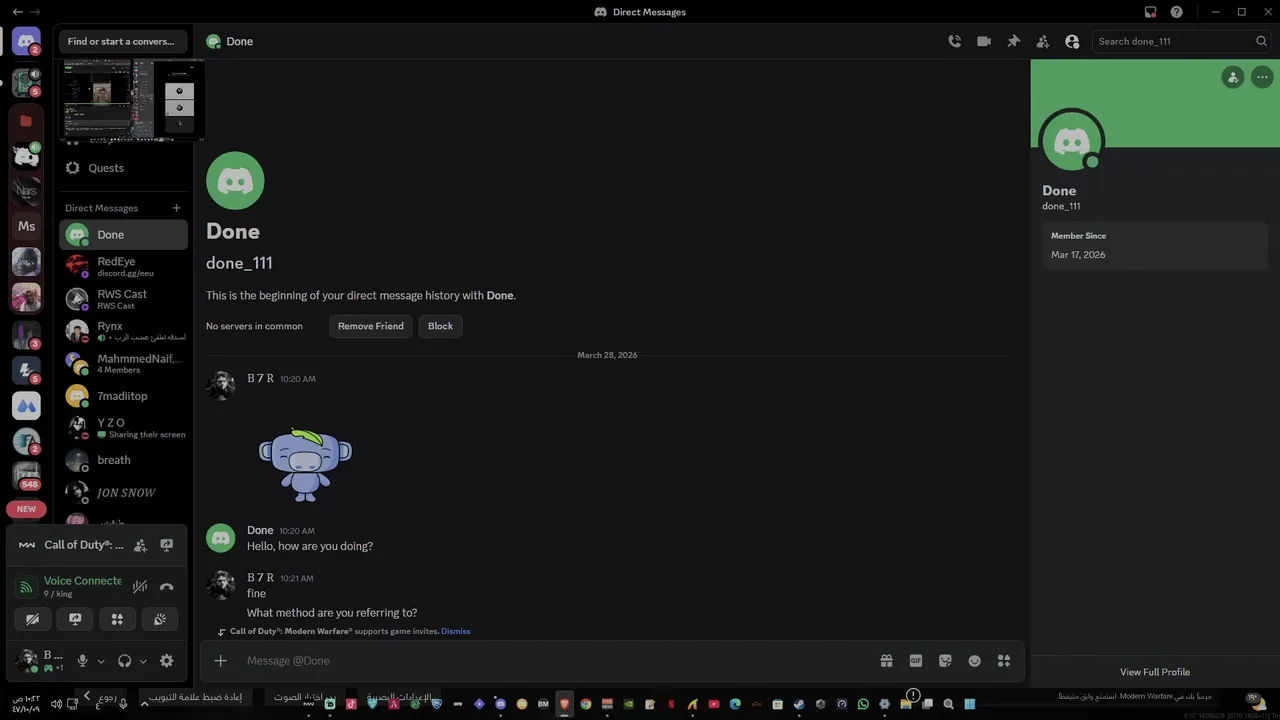This screenshot has width=1280, height=720.
Task: Open the apps launcher in message bar
Action: [x=1004, y=660]
